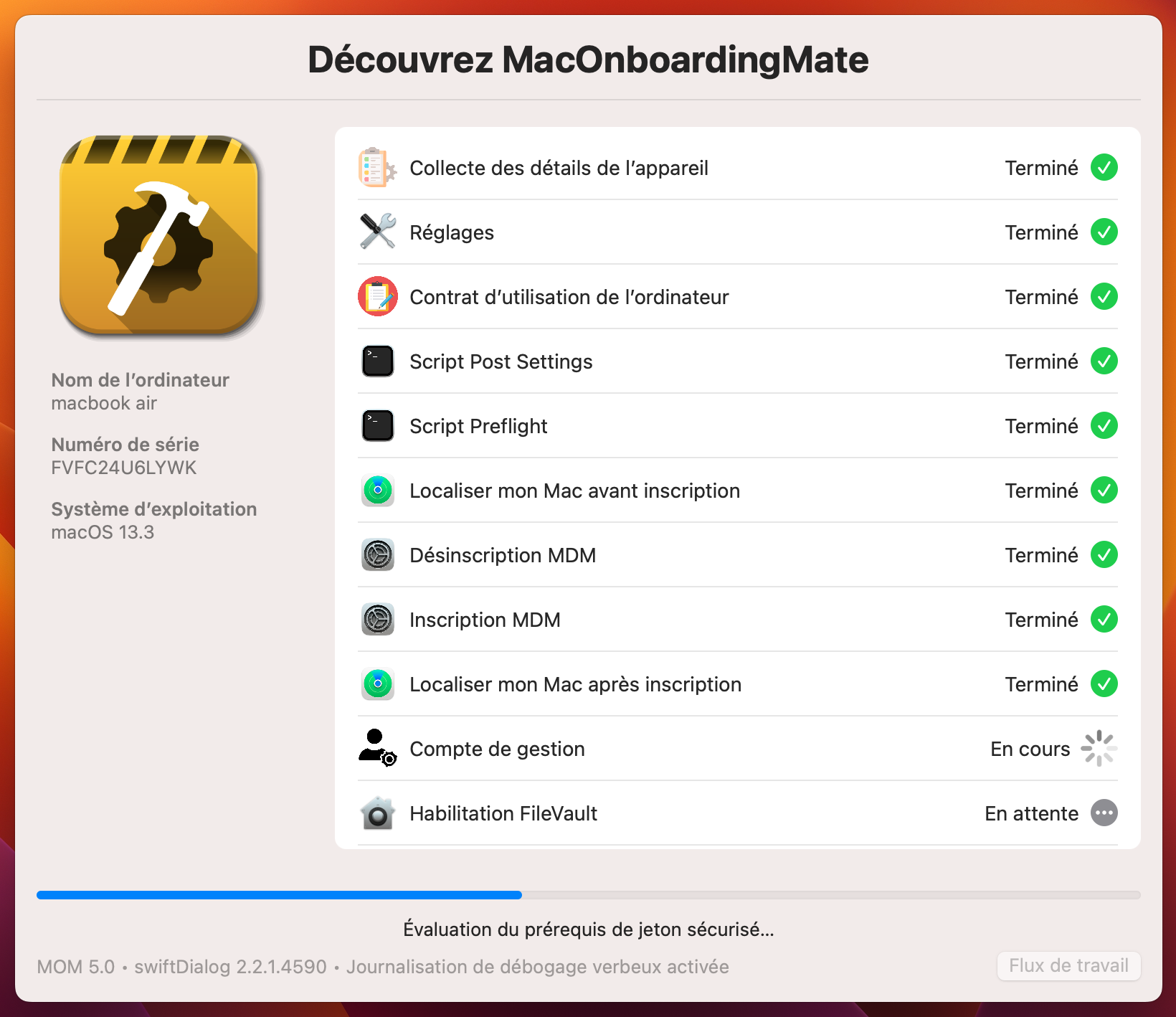Click the large MacOnboardingMate hammer gear logo

pos(159,236)
